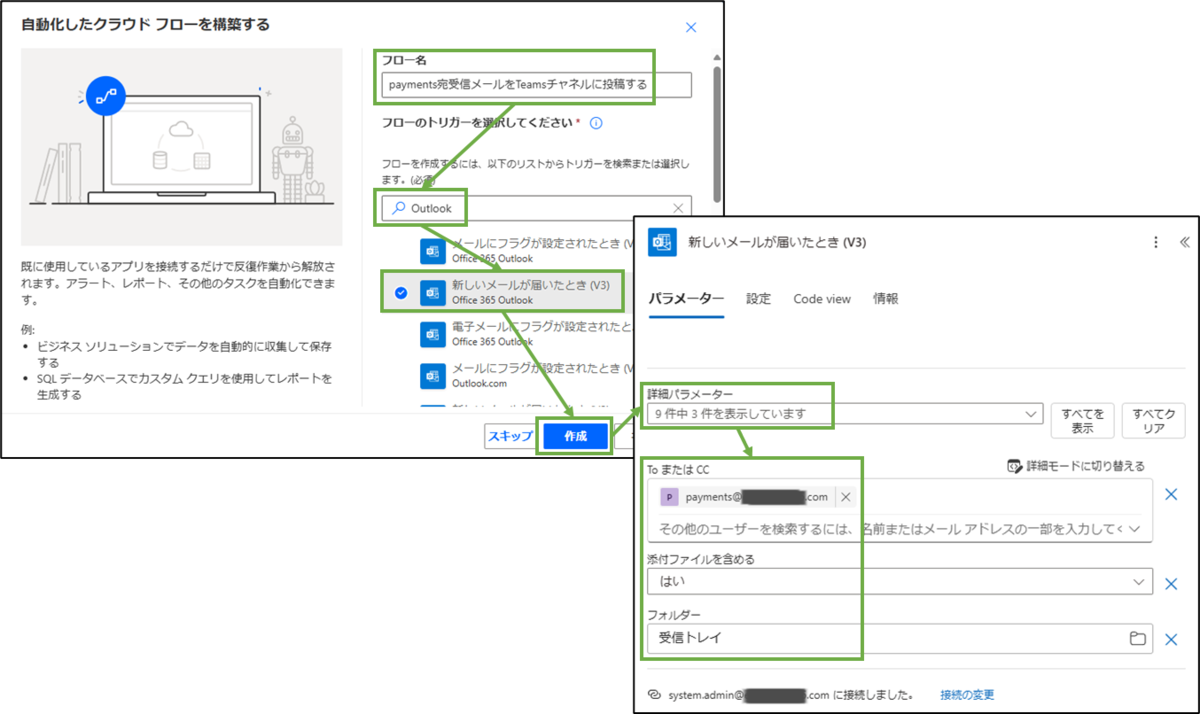This screenshot has height=714, width=1200.
Task: Open the 詳細パラメーター dropdown
Action: (x=845, y=414)
